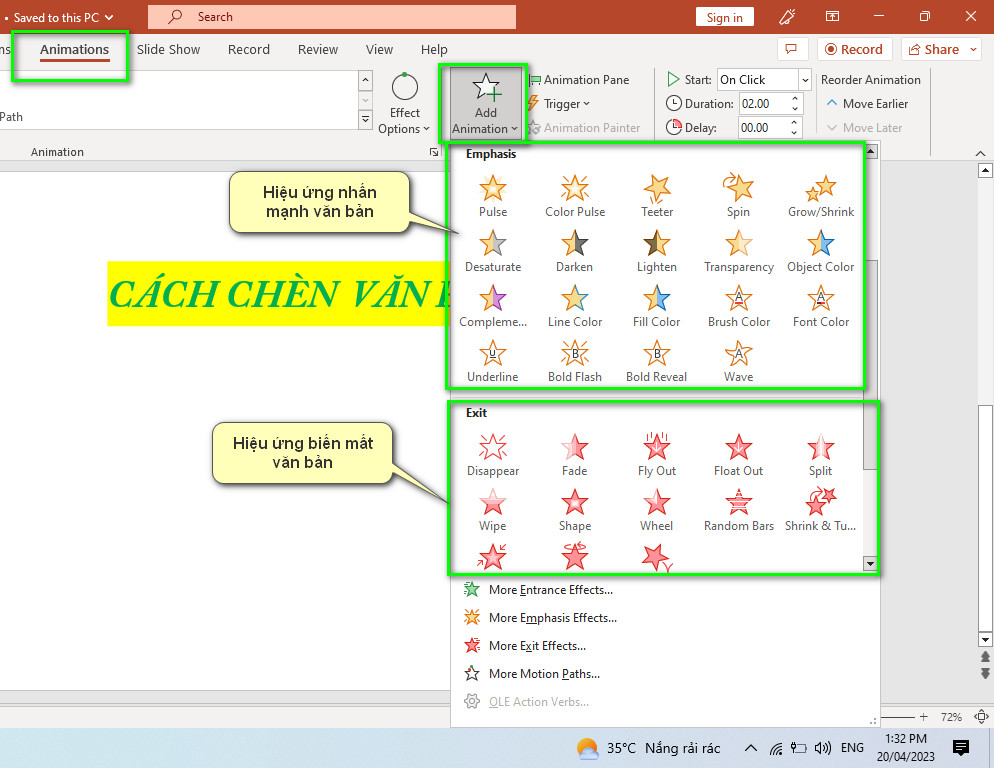Collapse the ribbon with the chevron
Image resolution: width=994 pixels, height=768 pixels.
[x=980, y=153]
